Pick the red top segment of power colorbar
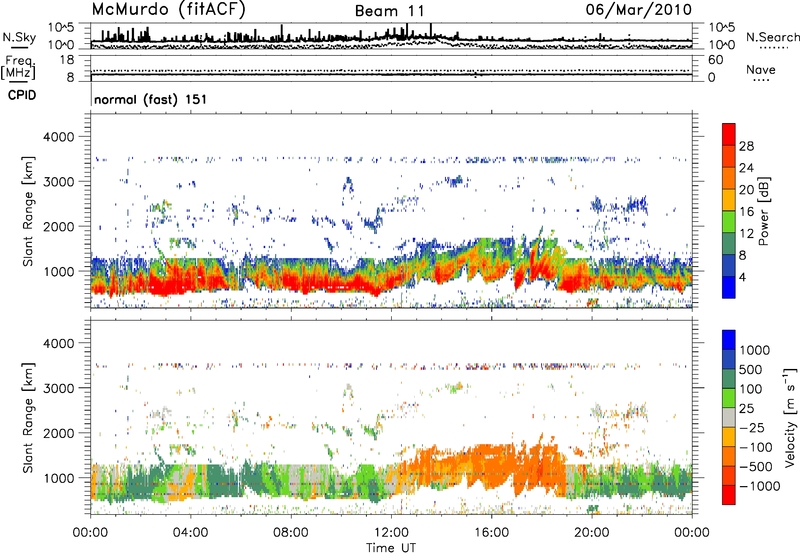 (x=729, y=134)
